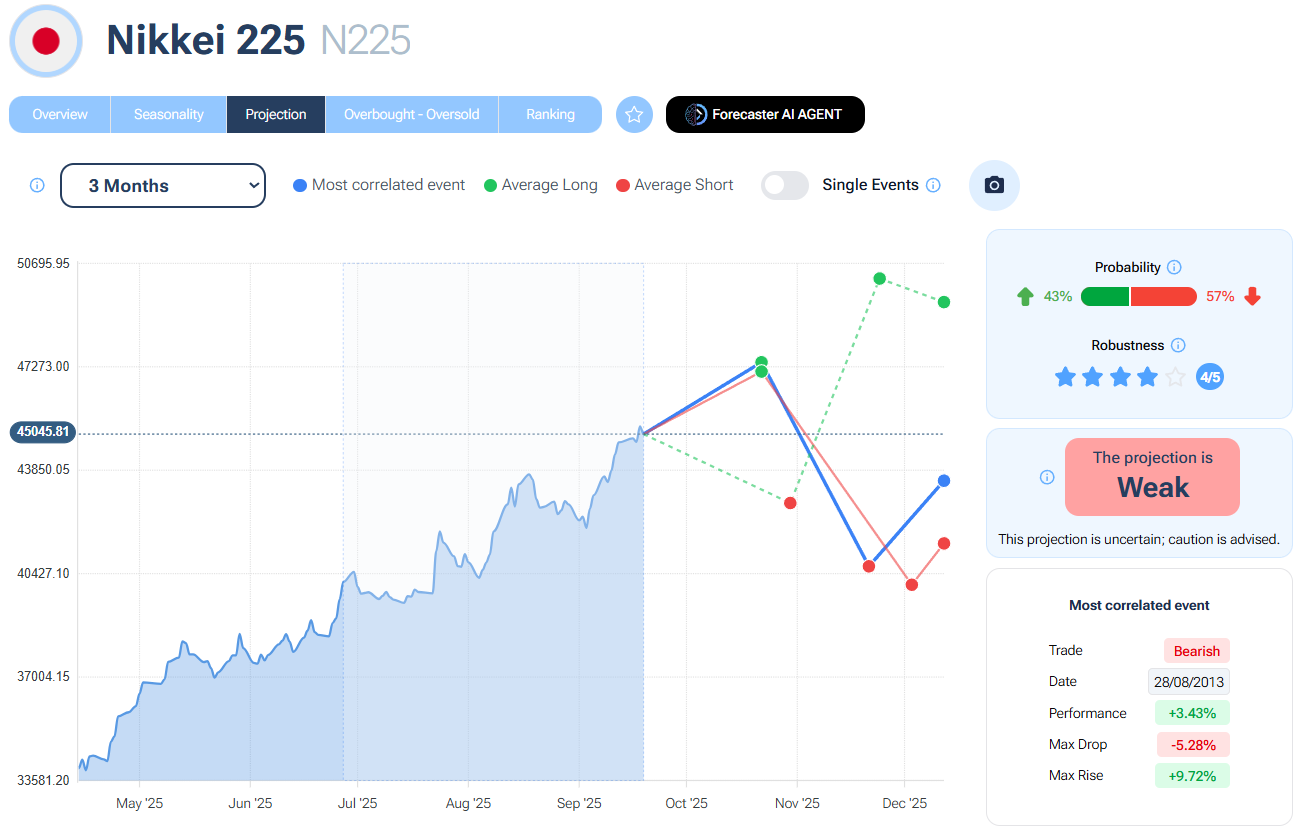The width and height of the screenshot is (1305, 834).
Task: Toggle Most correlated event legend series
Action: [379, 185]
